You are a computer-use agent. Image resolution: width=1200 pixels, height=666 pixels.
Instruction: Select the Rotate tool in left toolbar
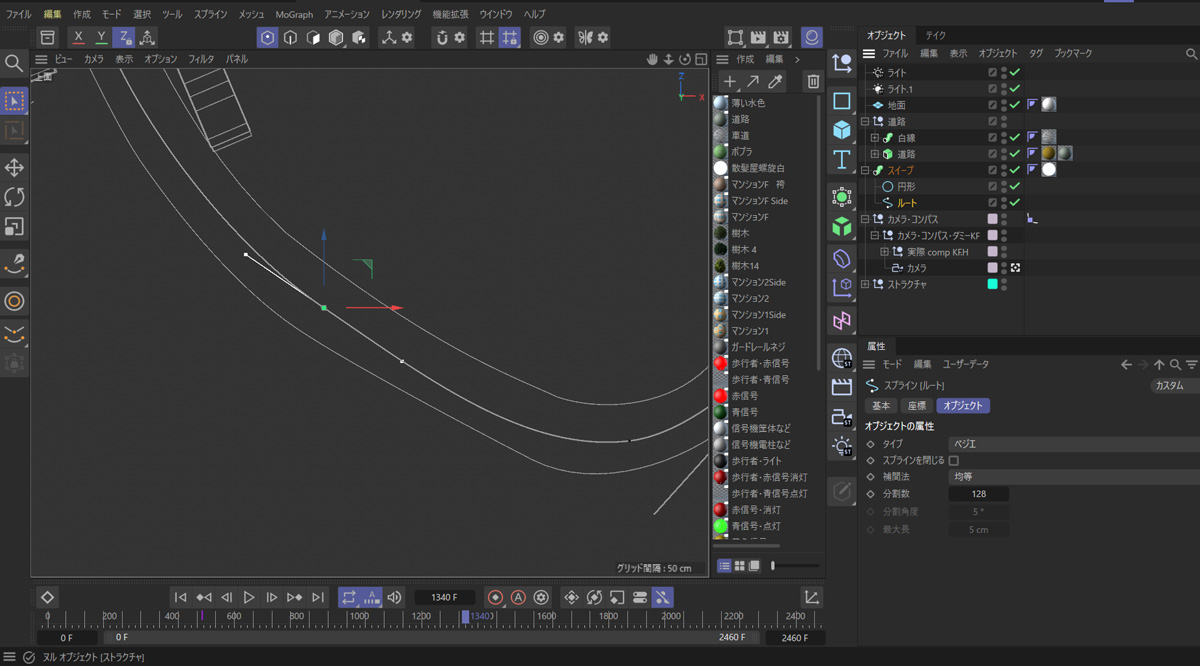[14, 197]
